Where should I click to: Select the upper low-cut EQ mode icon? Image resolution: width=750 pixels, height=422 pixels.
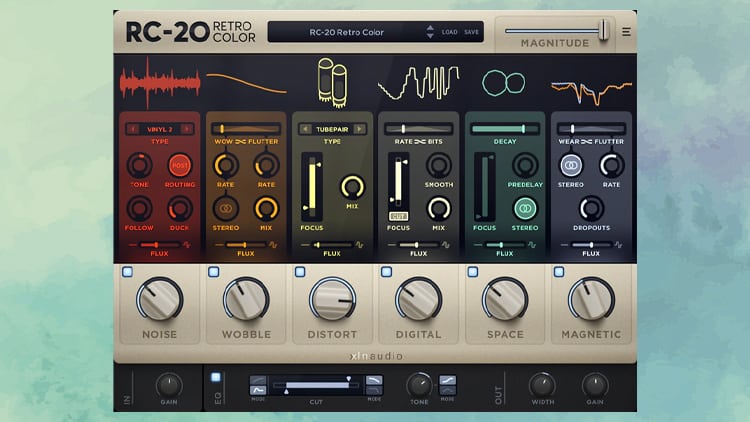(x=258, y=380)
